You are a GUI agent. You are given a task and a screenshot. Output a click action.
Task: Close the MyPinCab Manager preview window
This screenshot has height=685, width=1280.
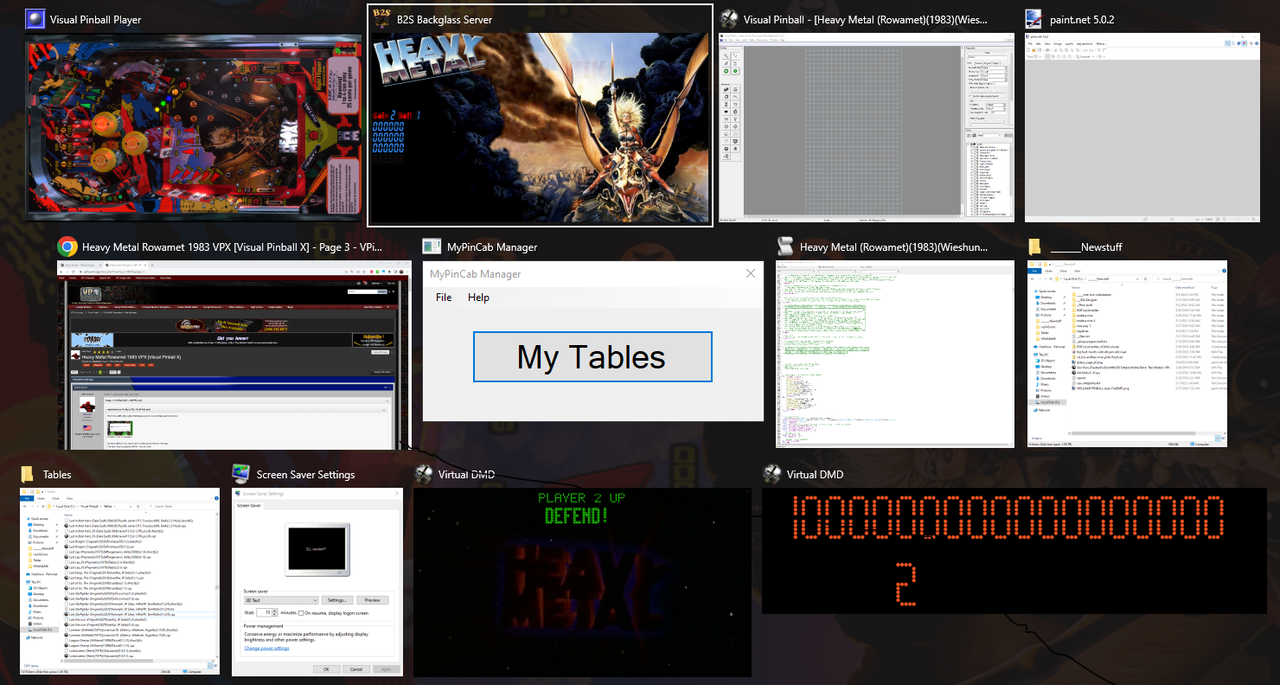[751, 273]
